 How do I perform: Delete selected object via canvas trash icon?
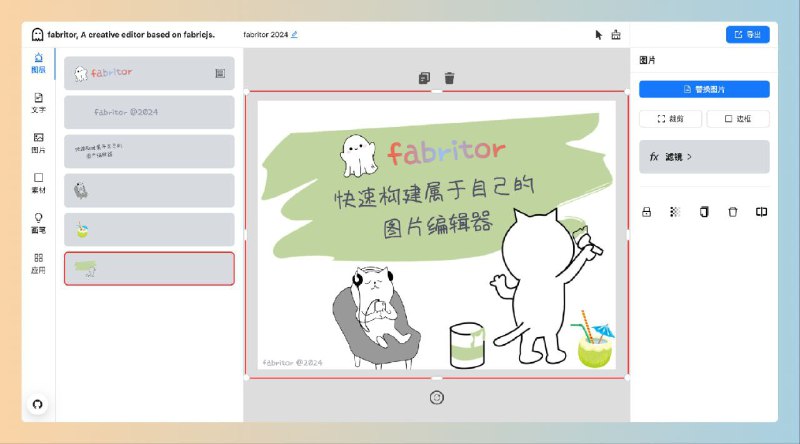pyautogui.click(x=449, y=78)
